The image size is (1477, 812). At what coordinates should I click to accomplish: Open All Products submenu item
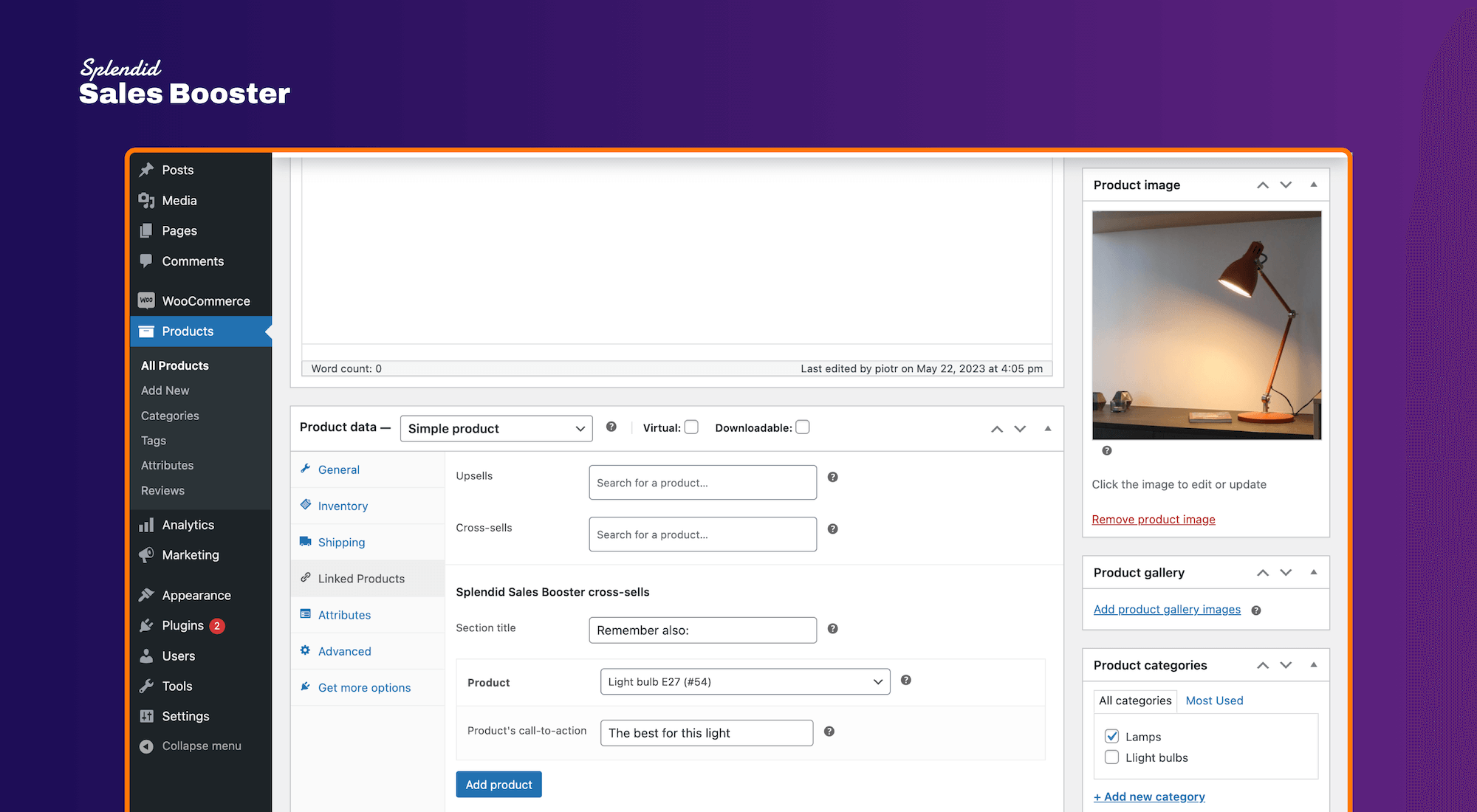(x=175, y=365)
